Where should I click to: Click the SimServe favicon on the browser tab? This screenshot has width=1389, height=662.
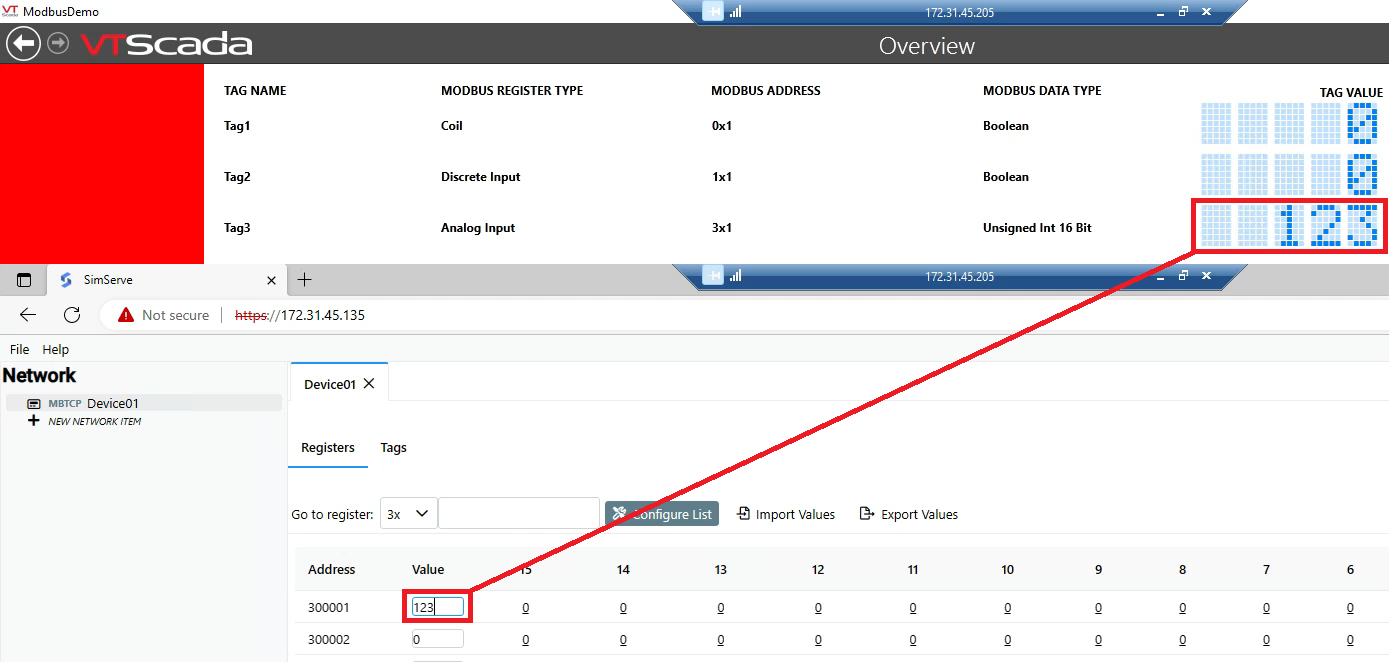pyautogui.click(x=63, y=281)
